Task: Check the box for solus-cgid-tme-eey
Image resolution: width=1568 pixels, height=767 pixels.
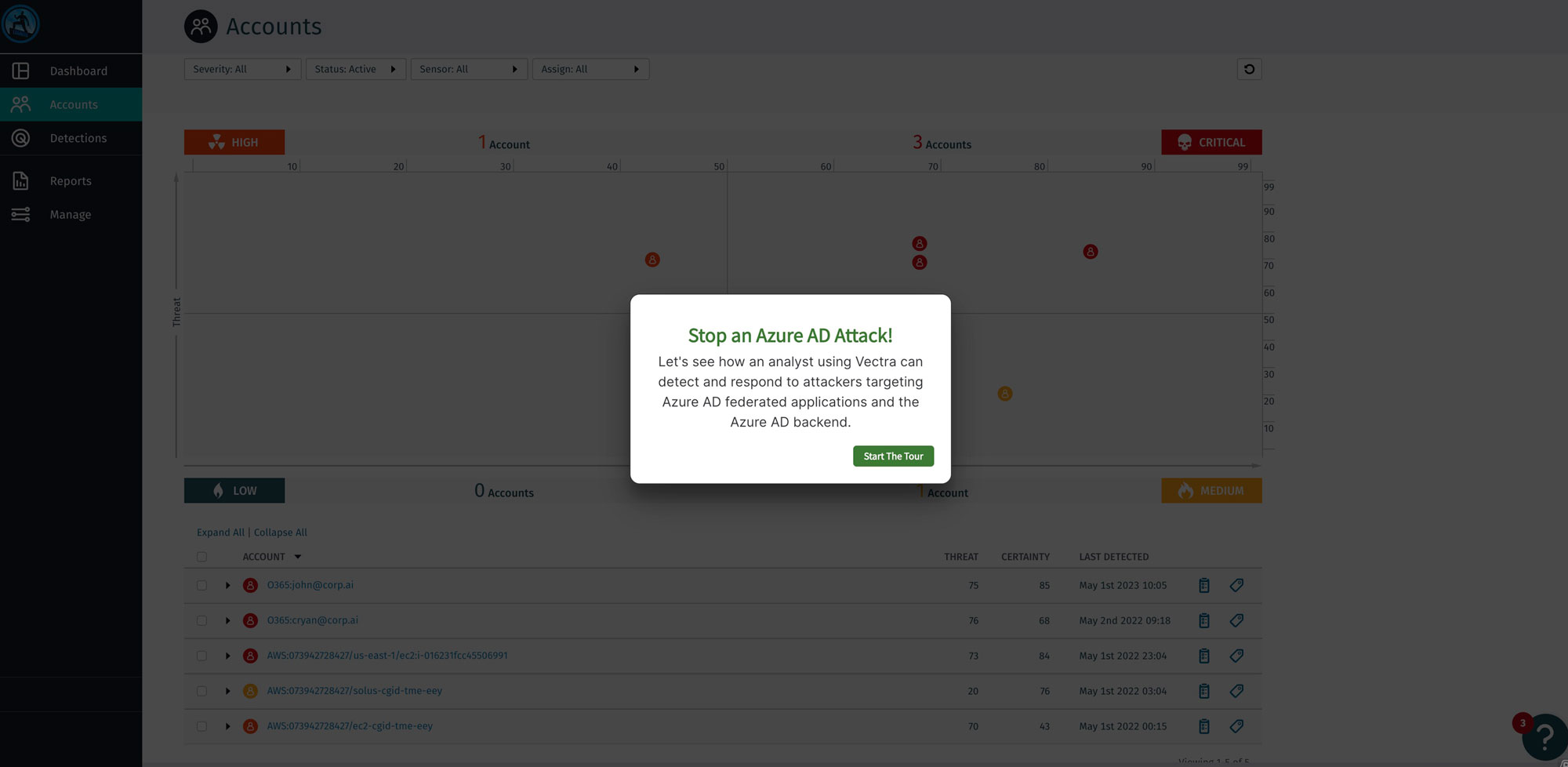Action: (201, 692)
